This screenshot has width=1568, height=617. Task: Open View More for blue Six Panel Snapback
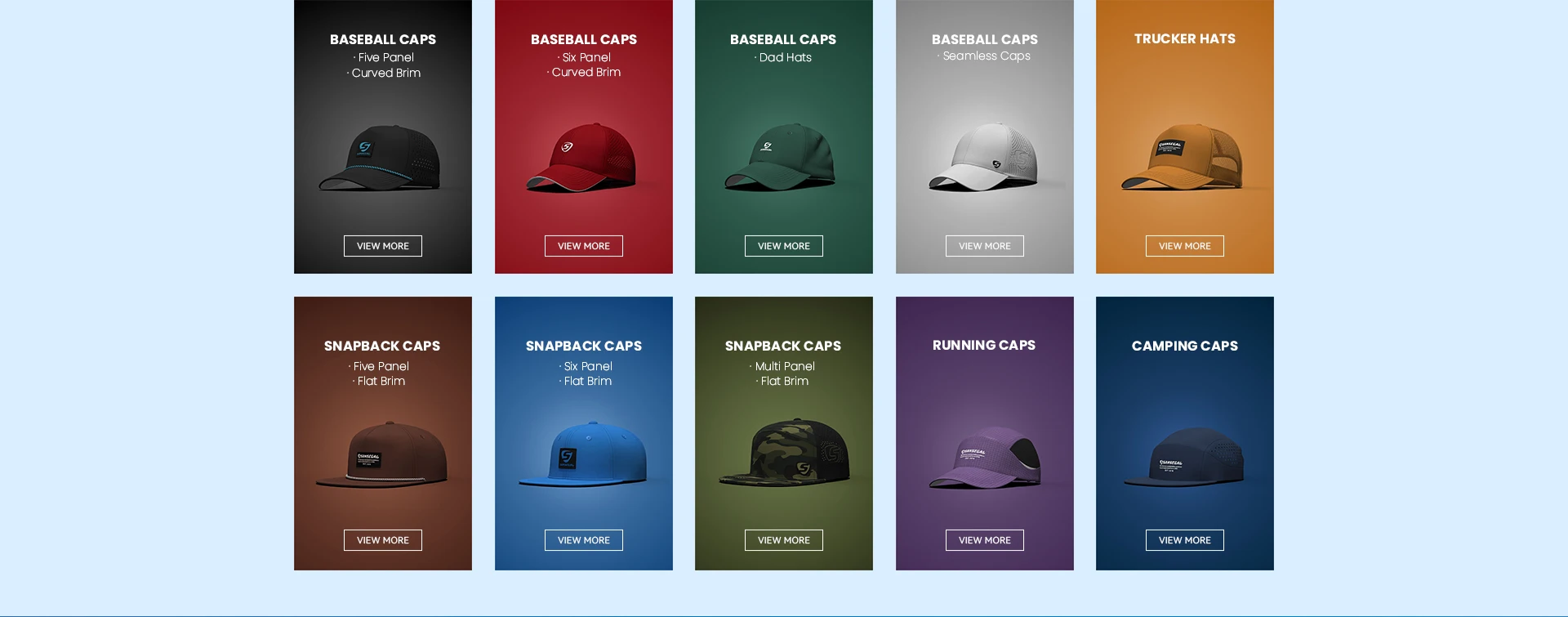[x=583, y=540]
